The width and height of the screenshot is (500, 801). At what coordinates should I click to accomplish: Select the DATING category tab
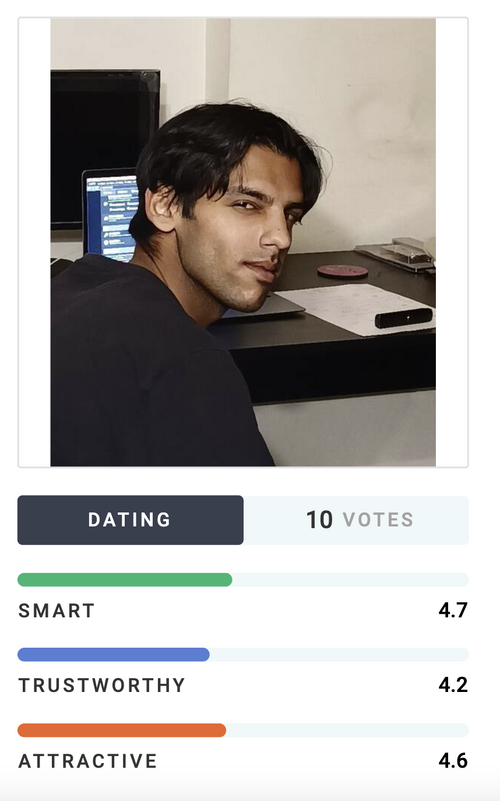pyautogui.click(x=130, y=520)
